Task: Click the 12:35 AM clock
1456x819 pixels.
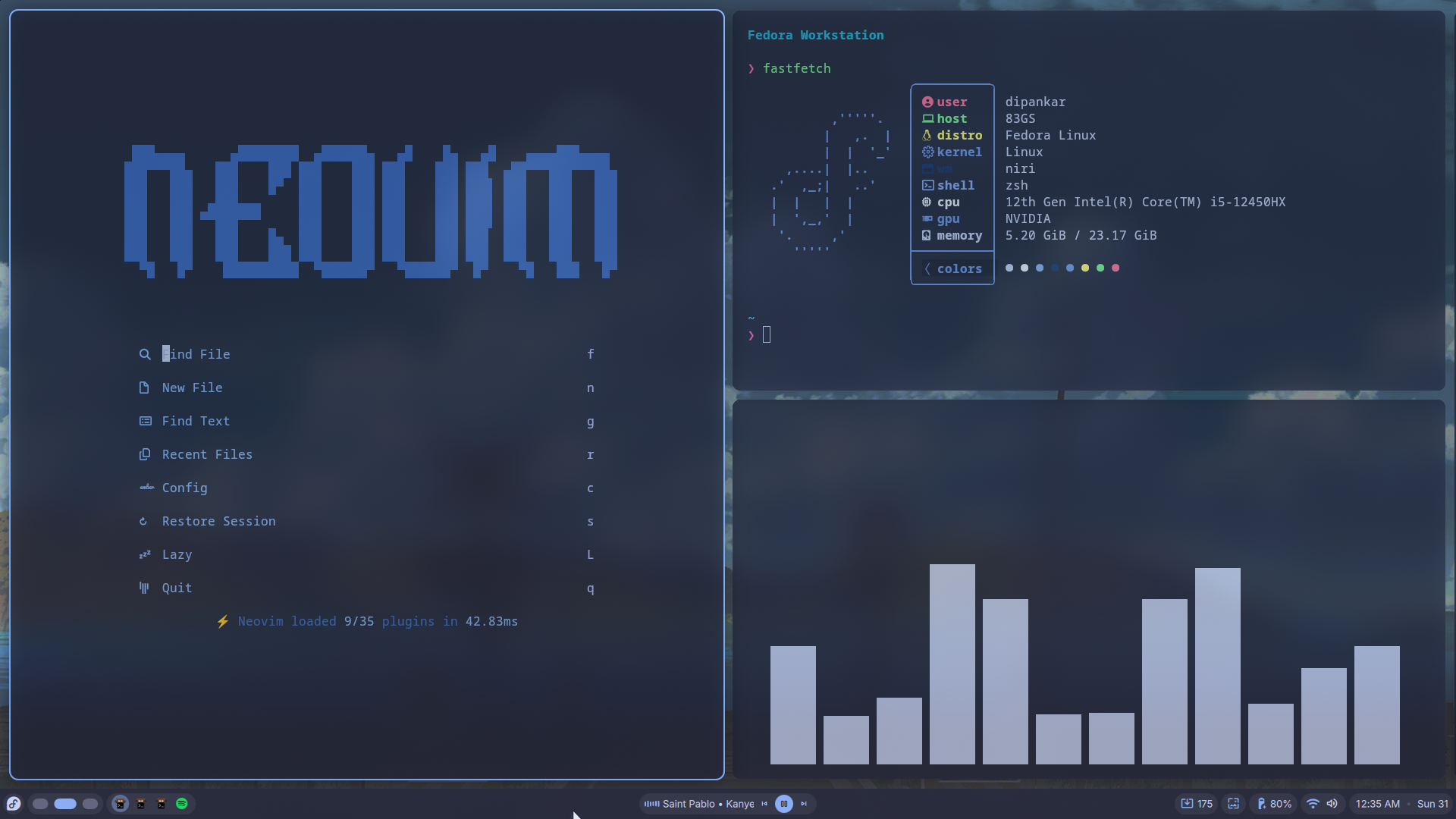Action: click(x=1378, y=804)
